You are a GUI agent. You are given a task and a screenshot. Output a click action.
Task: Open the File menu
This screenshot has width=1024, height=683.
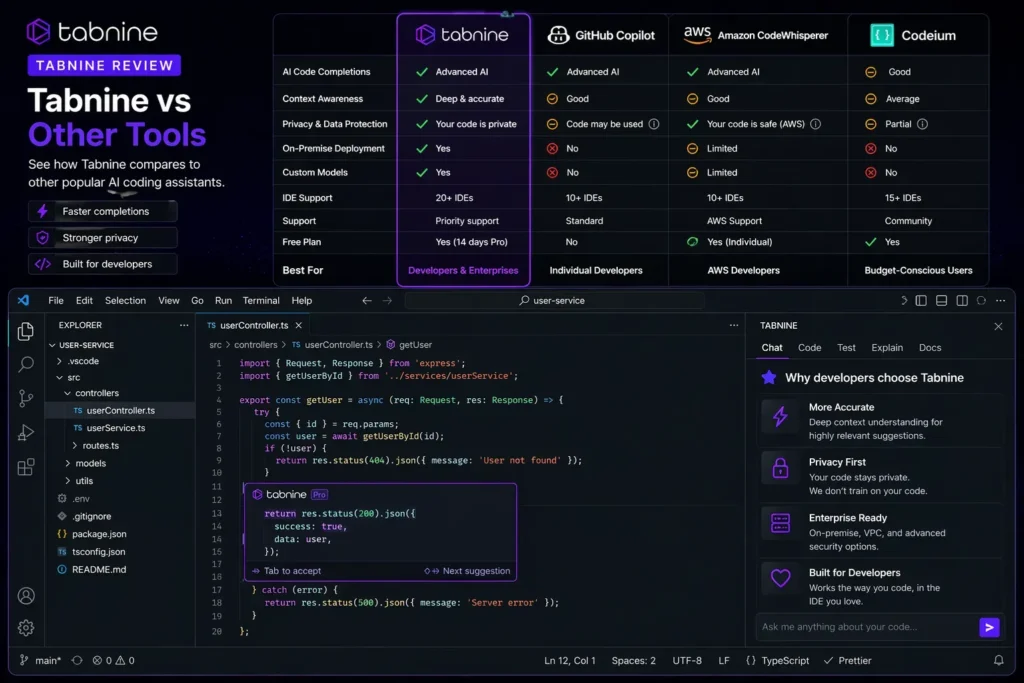[56, 300]
